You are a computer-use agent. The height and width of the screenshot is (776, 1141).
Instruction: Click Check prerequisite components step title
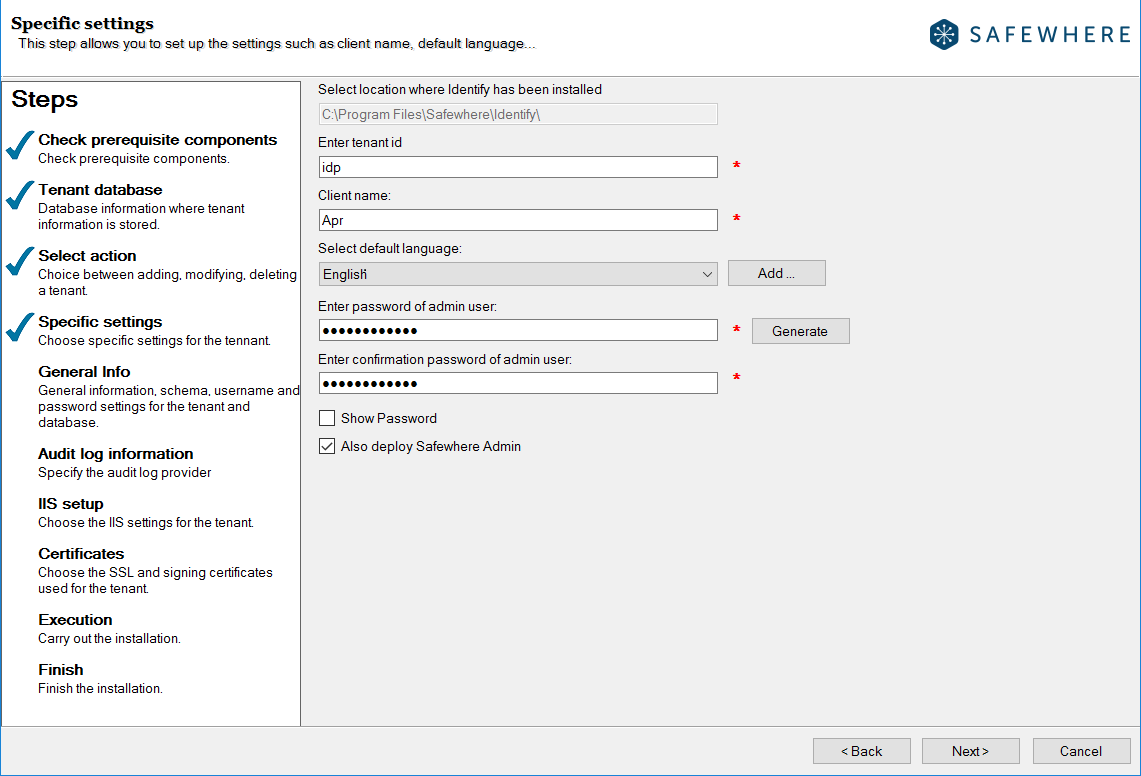157,140
